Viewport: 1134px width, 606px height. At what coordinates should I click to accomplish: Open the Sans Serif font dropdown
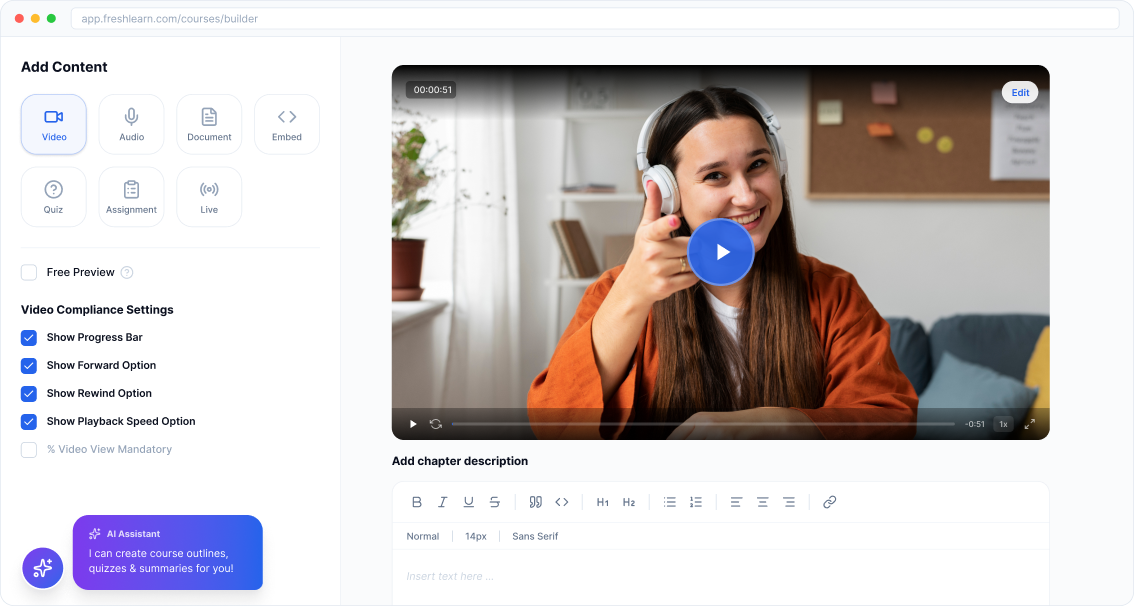tap(535, 536)
